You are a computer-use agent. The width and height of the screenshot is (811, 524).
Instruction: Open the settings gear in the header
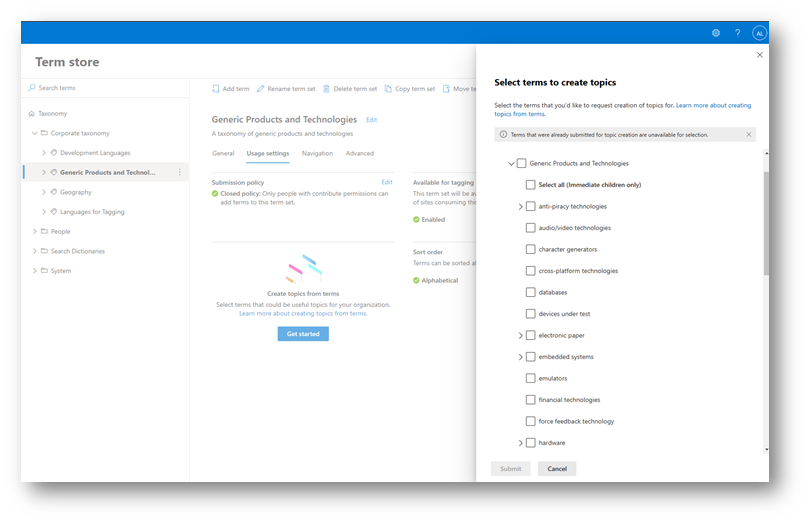point(716,33)
